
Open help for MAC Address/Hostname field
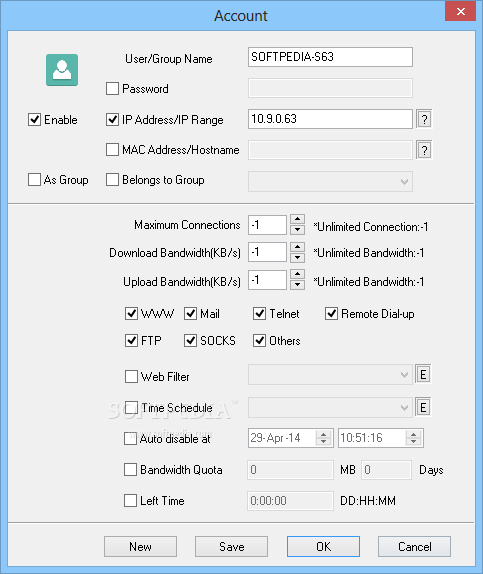coord(424,150)
